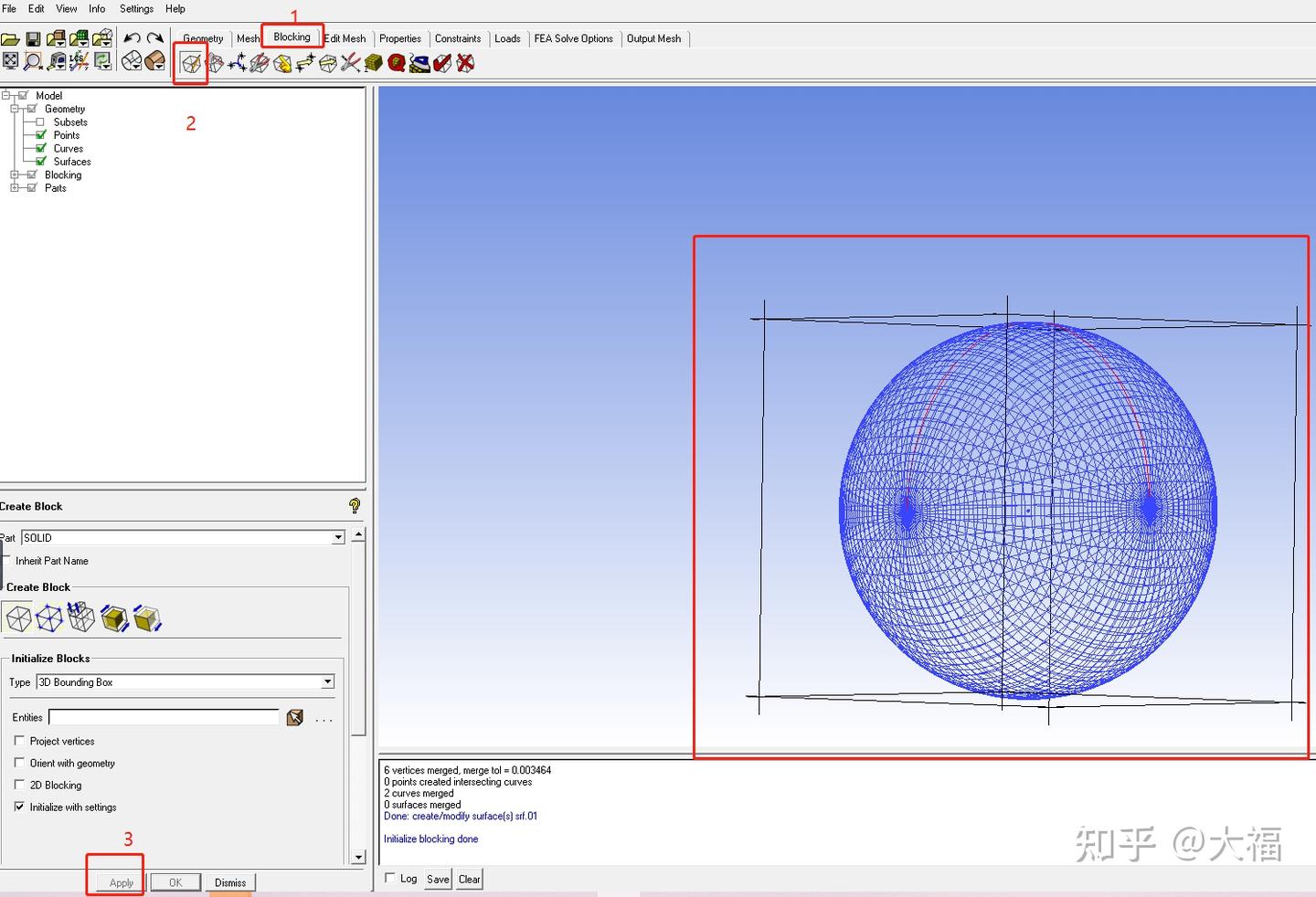Screen dimensions: 1316x897
Task: Click the Pre-Mesh Quality red Q icon
Action: tap(397, 63)
